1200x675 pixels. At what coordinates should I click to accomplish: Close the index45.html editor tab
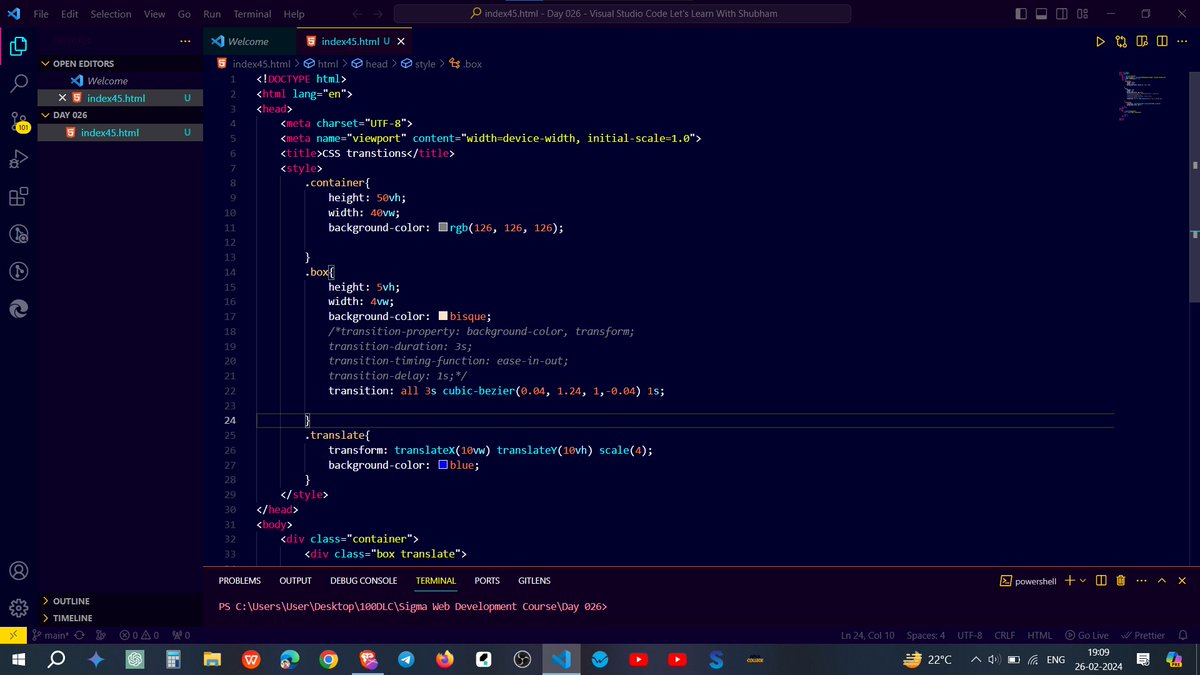point(401,42)
